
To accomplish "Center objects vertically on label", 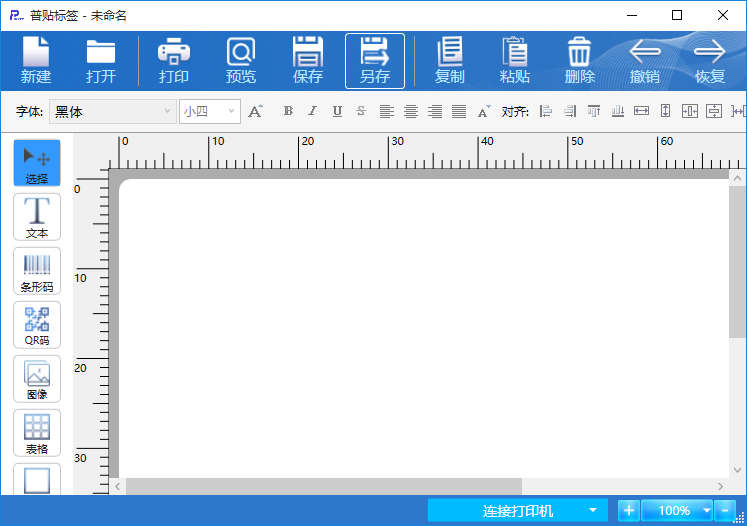I will pos(714,111).
